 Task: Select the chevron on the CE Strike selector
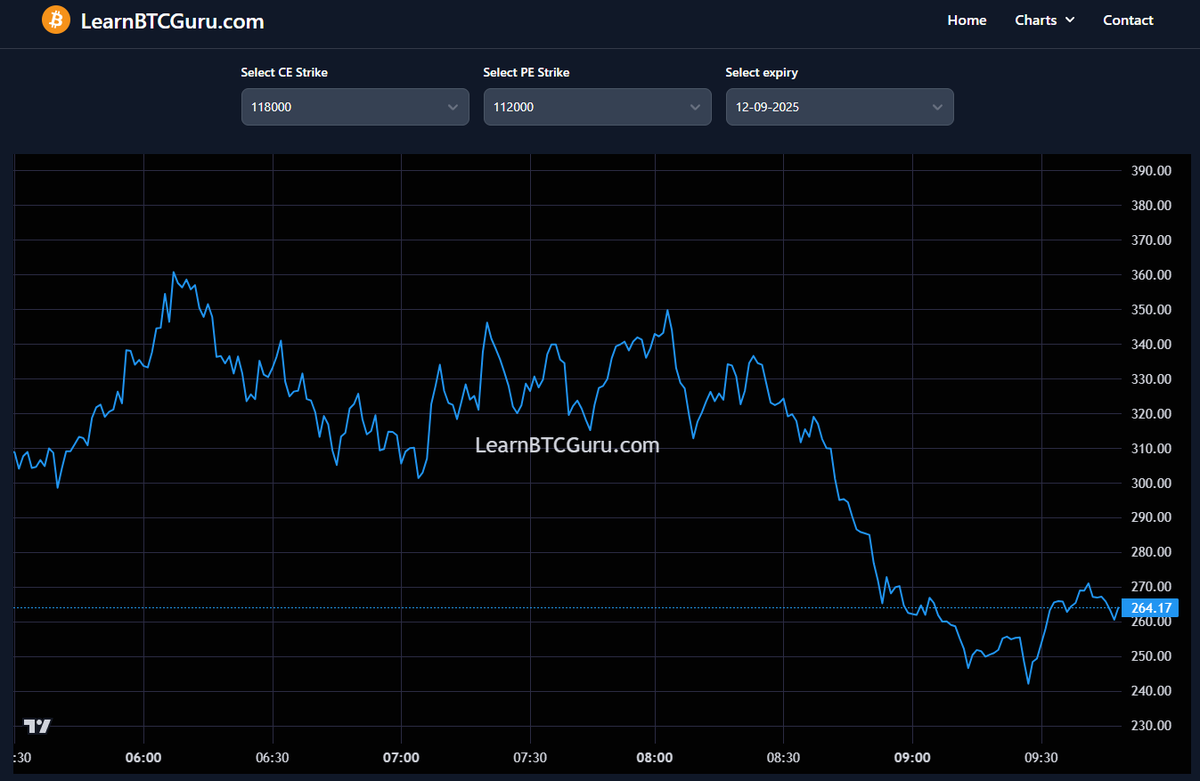click(452, 106)
